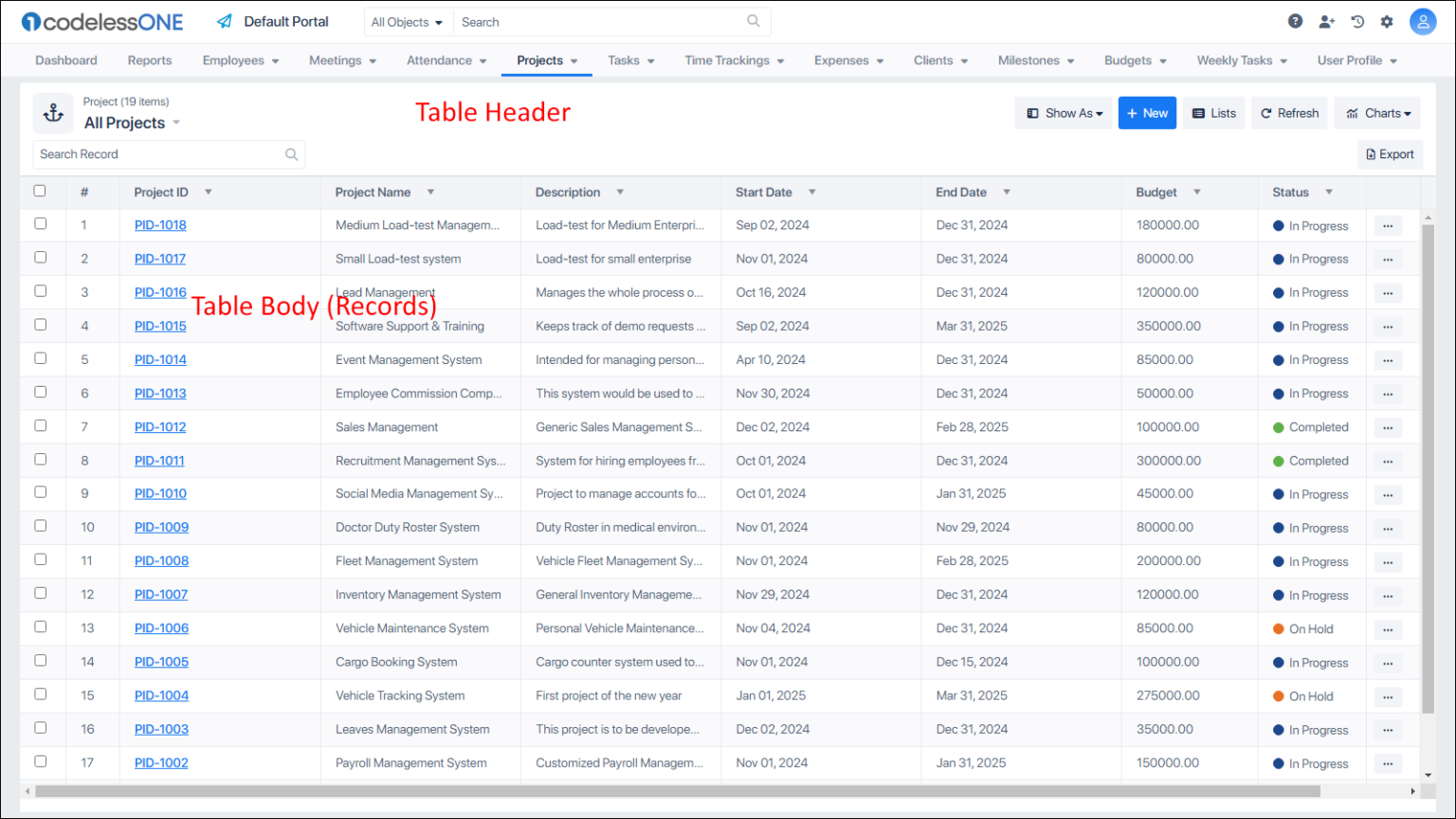Open the history clock icon

click(1357, 22)
